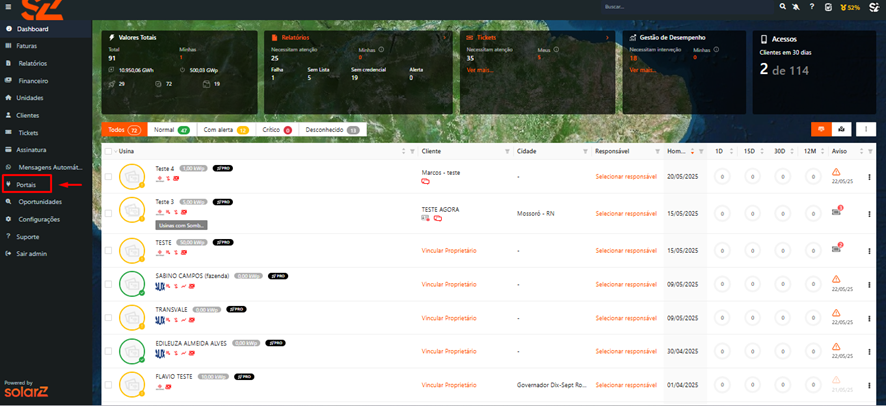Viewport: 886px width, 406px height.
Task: Tick the checkbox for the Teste 4 row
Action: click(x=108, y=177)
